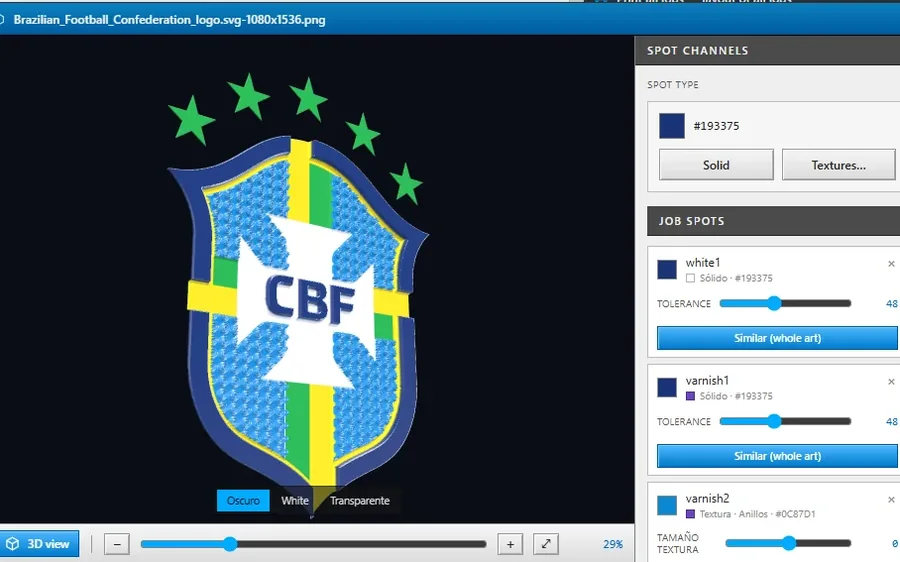Click the varnish1 tolerance slider
900x562 pixels.
tap(785, 421)
